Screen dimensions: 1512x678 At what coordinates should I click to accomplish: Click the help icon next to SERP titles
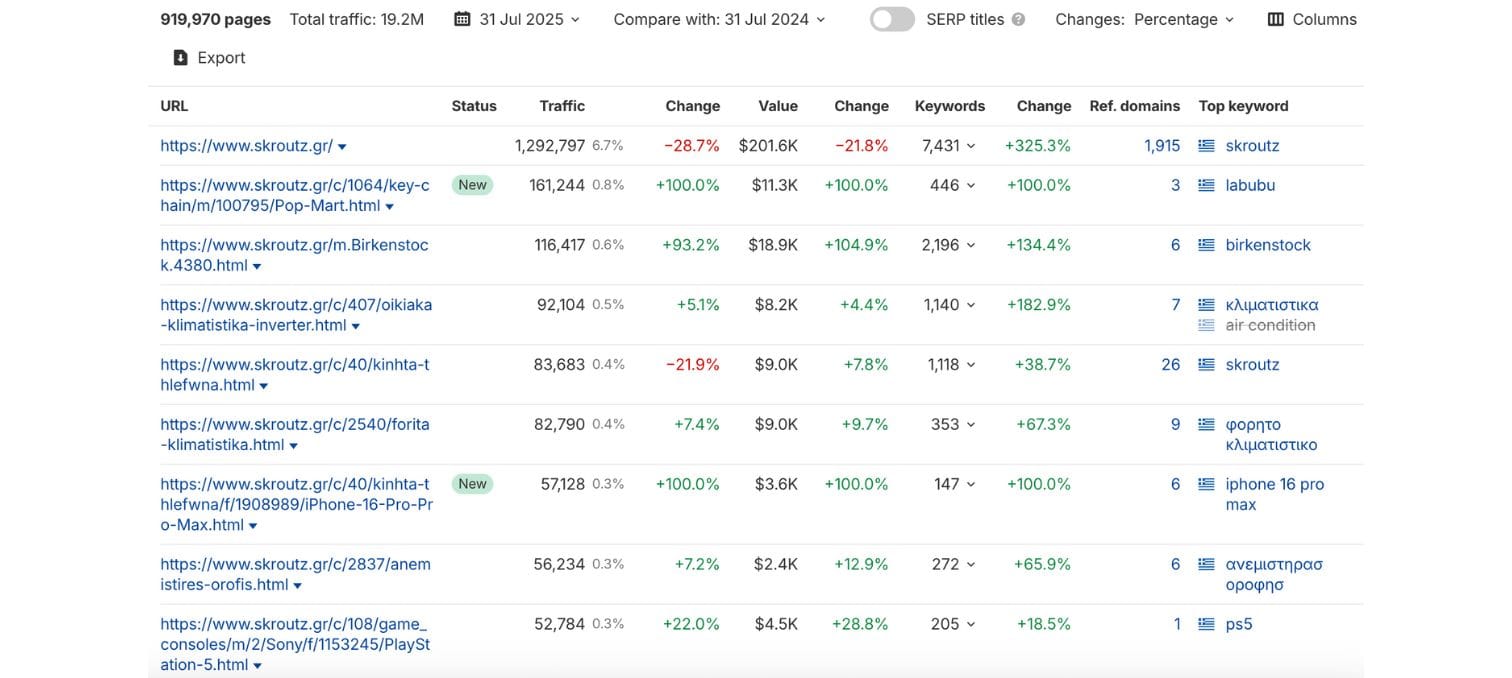(x=1018, y=19)
